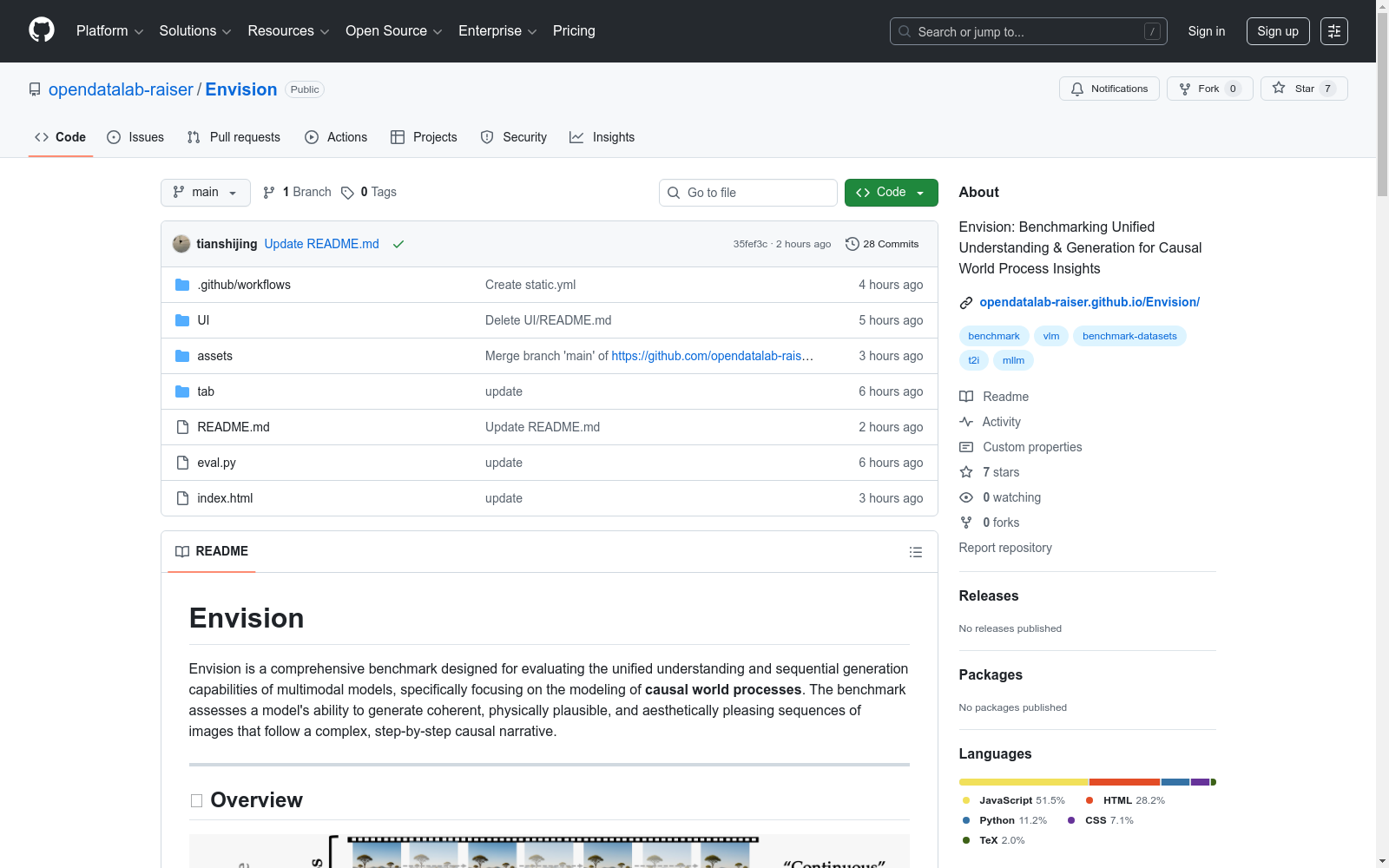Click the assets folder icon
Screen dimensions: 1389x868
tap(182, 356)
